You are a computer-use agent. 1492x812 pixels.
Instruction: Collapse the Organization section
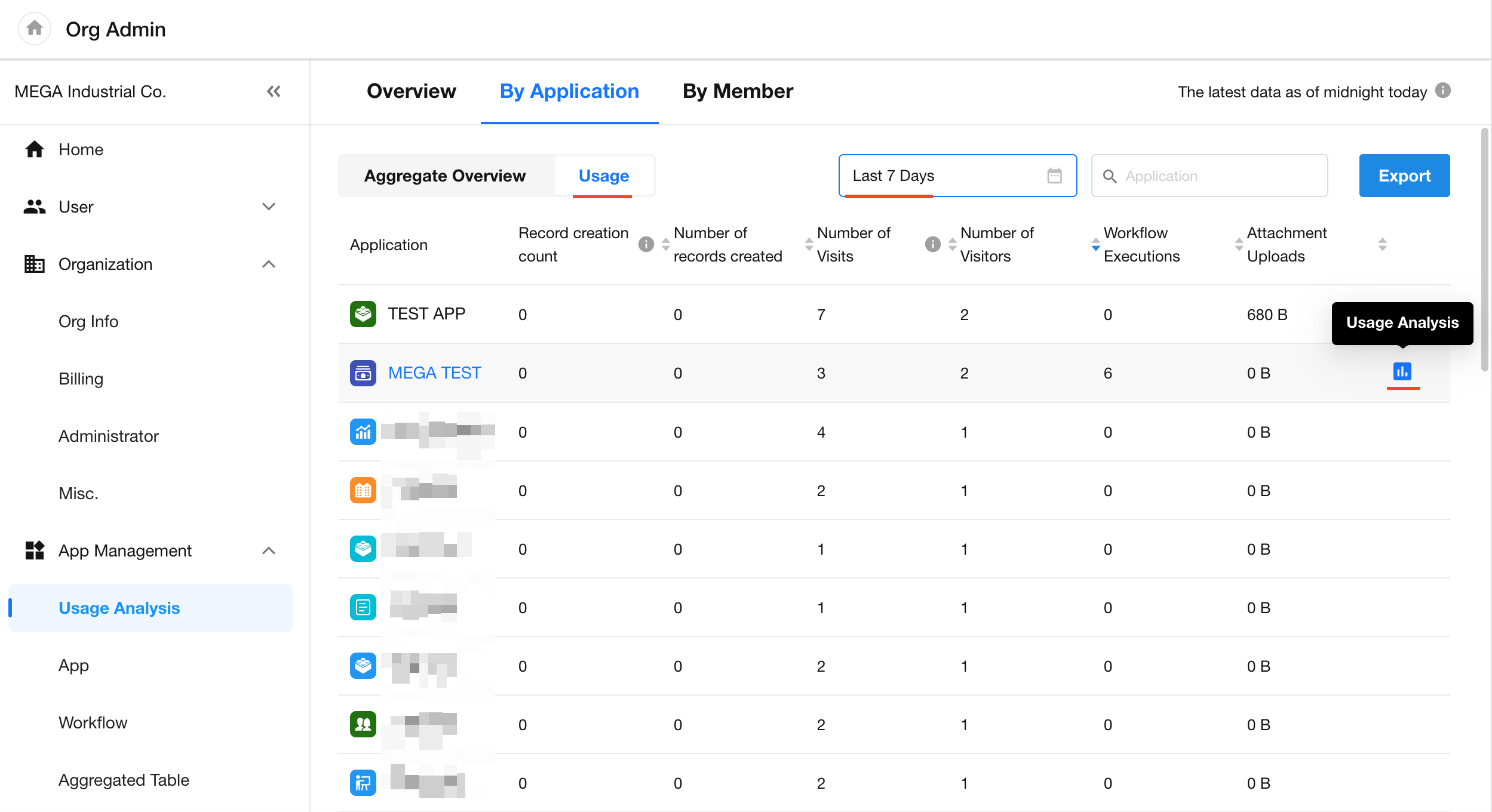pos(268,264)
